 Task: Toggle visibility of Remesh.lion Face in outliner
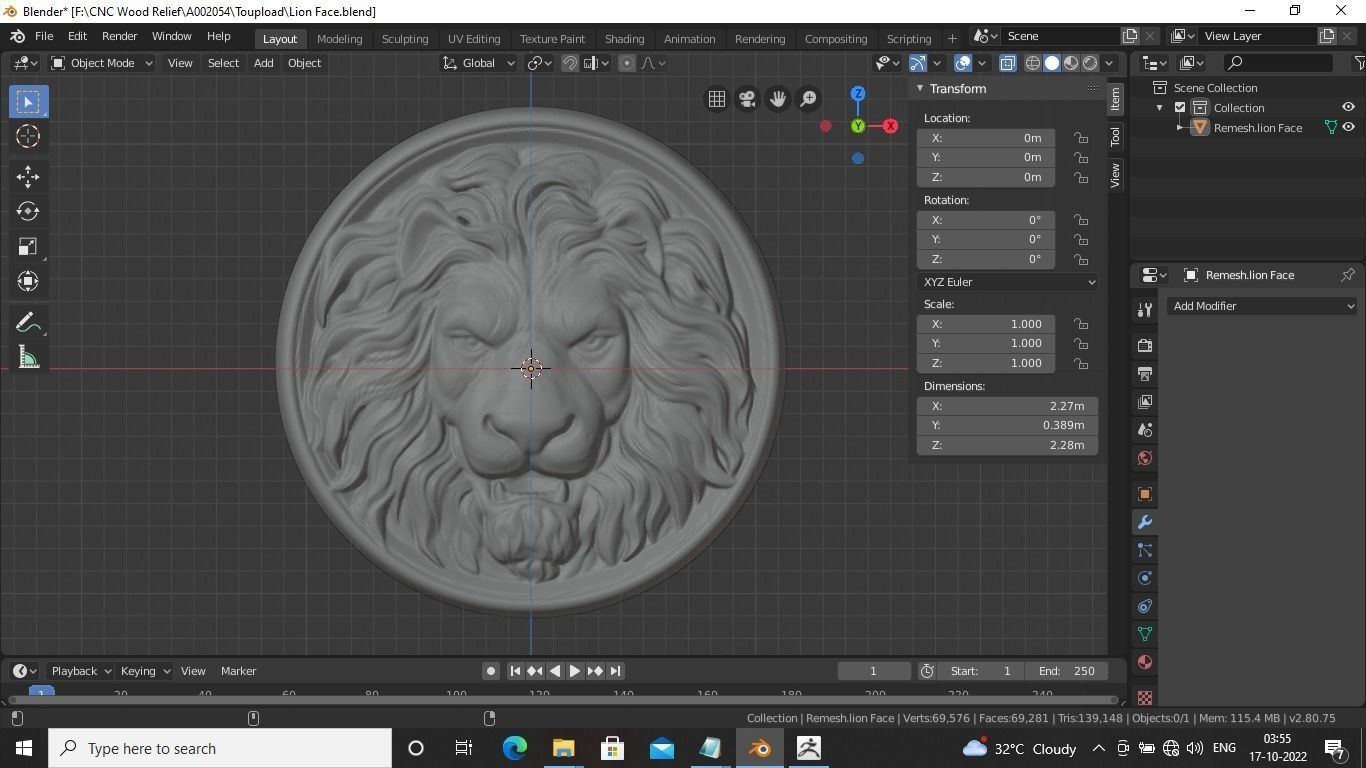click(1348, 127)
